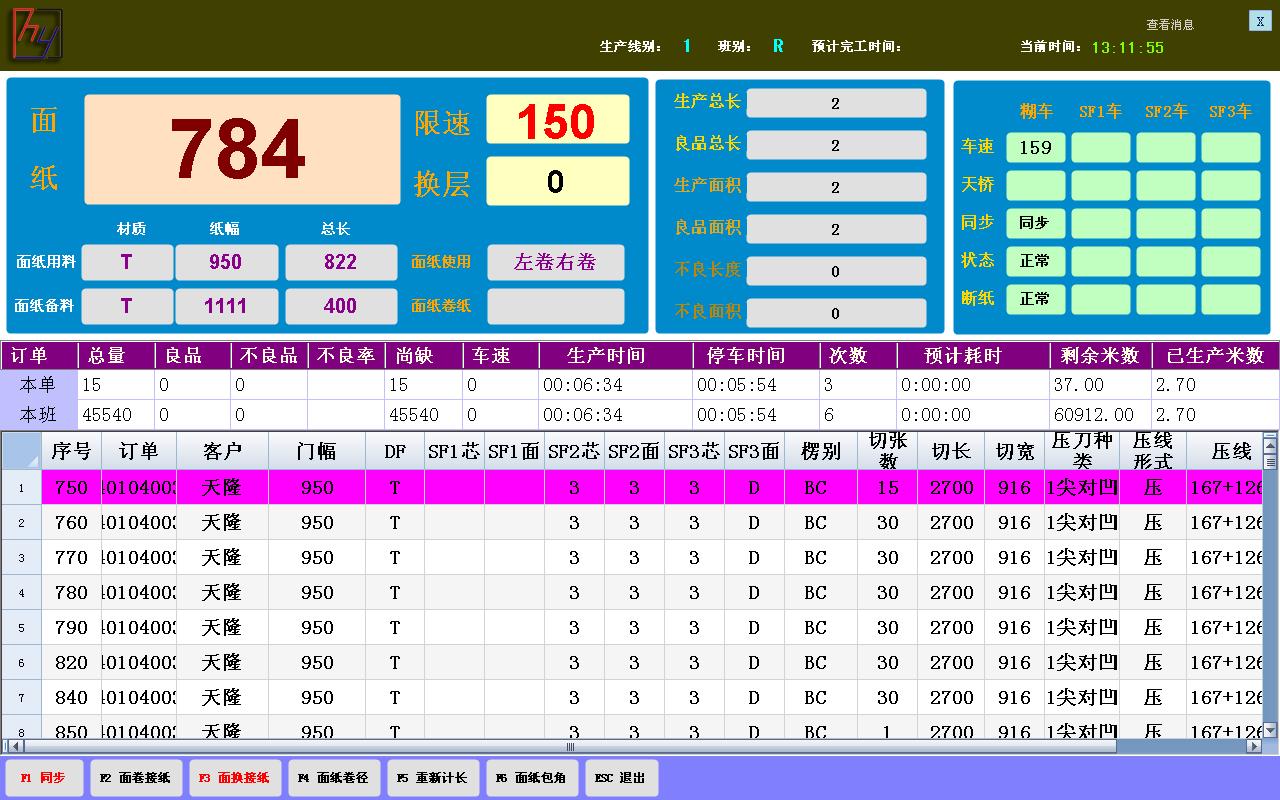
Task: Click the vertical scrollbar down arrow
Action: click(1270, 730)
